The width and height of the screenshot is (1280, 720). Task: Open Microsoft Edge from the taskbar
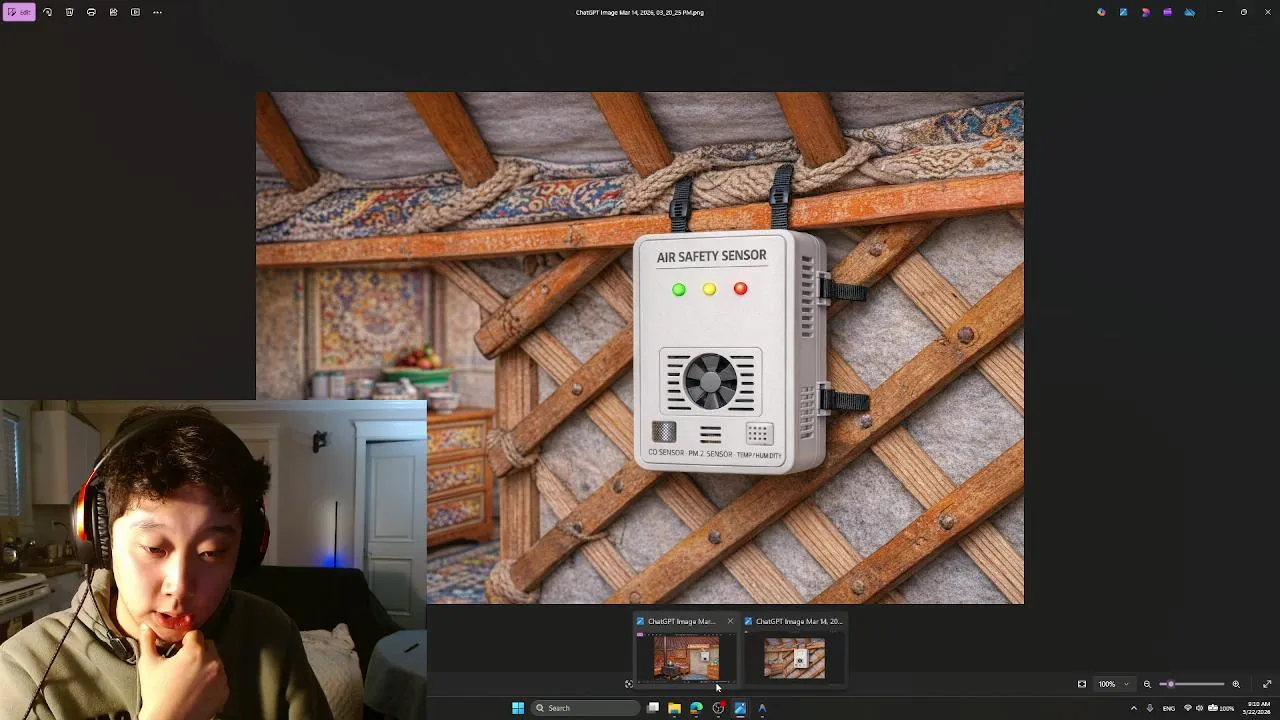coord(696,708)
